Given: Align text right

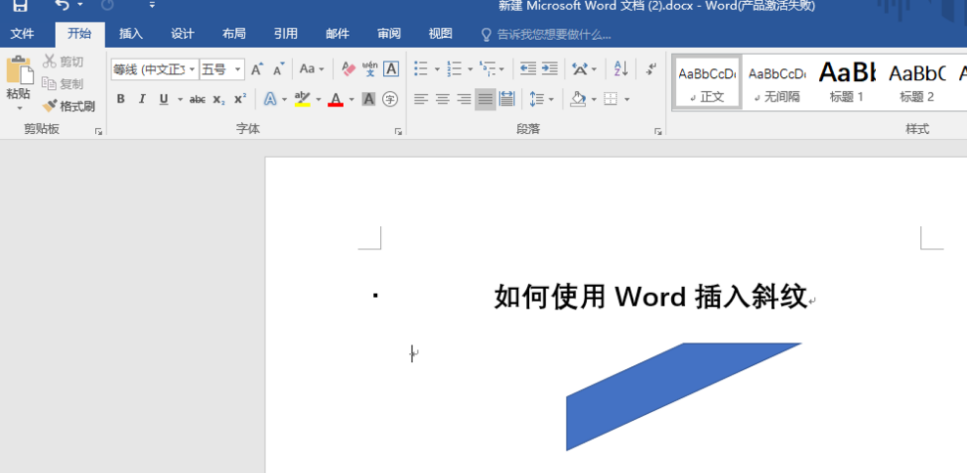Looking at the screenshot, I should pos(464,99).
